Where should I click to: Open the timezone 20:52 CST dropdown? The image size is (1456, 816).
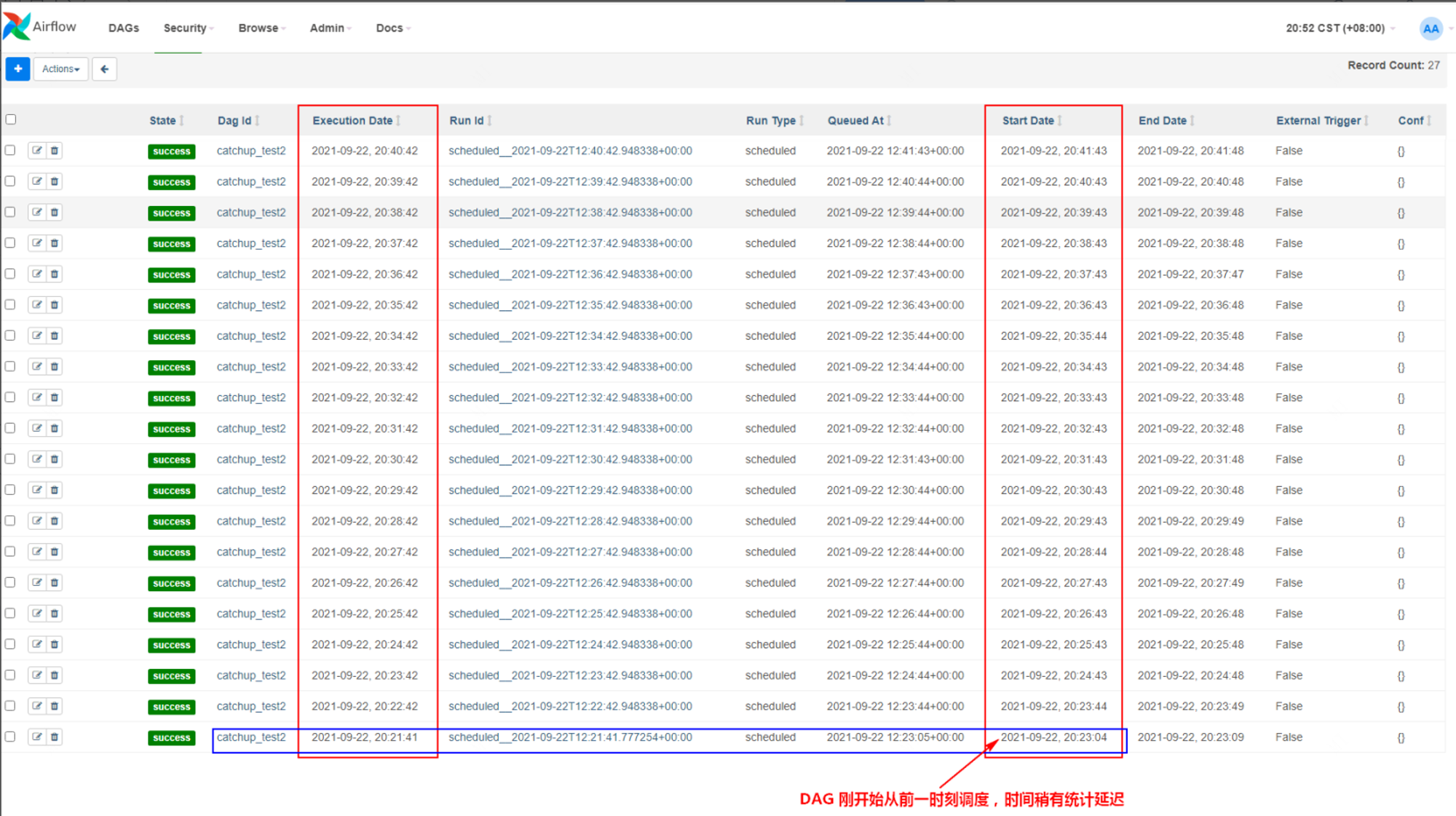click(1340, 28)
